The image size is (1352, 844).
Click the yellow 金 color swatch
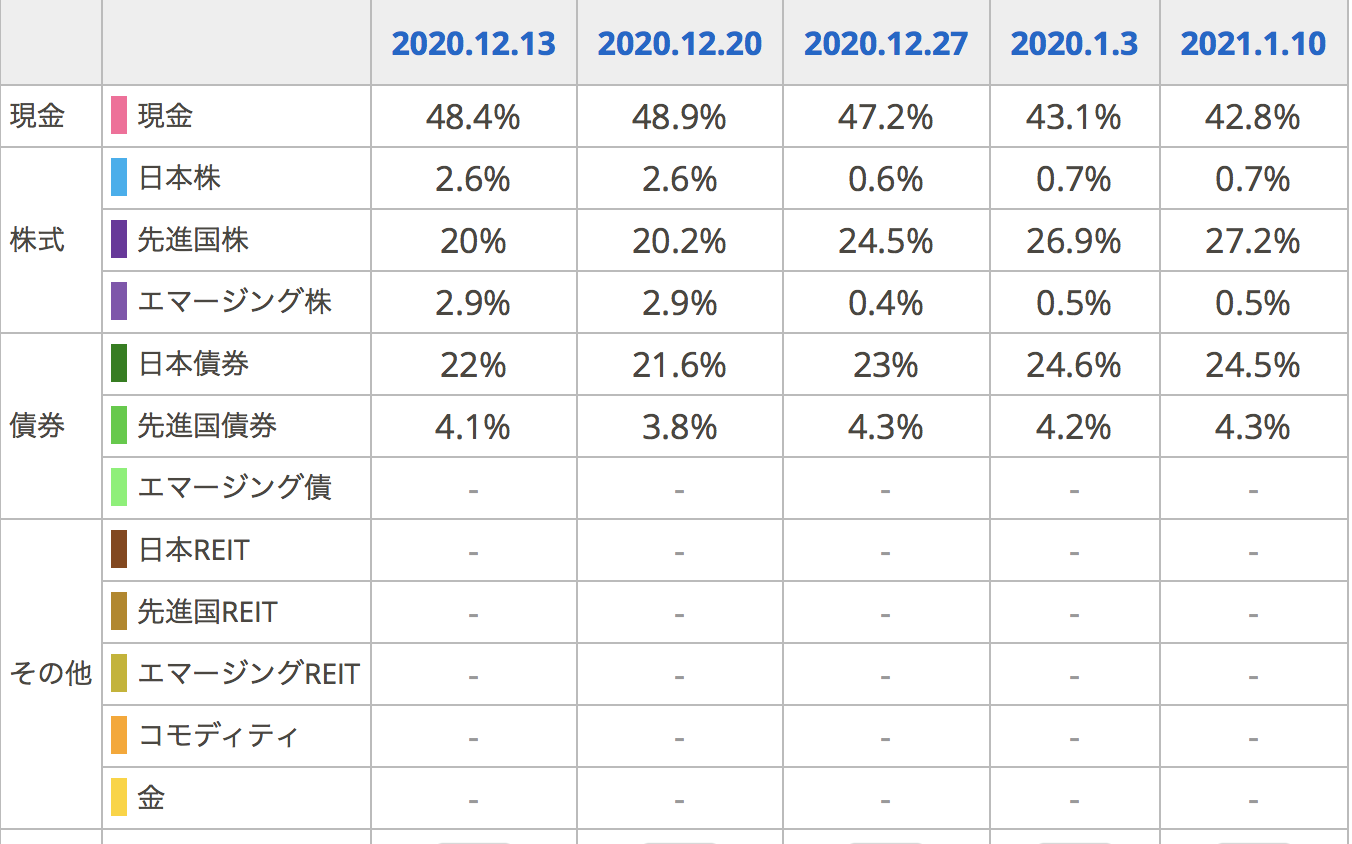119,798
